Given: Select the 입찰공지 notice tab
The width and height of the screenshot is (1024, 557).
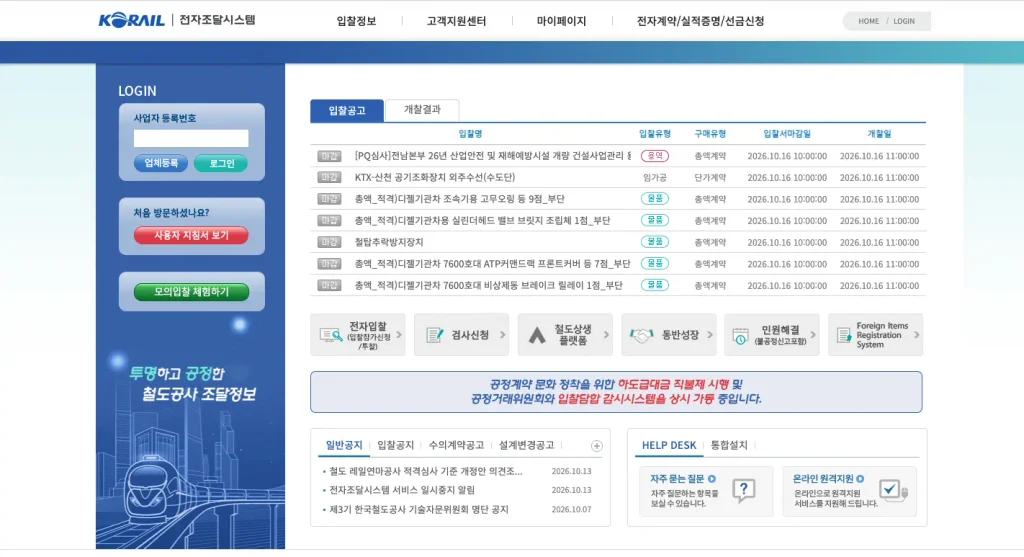Looking at the screenshot, I should point(396,445).
